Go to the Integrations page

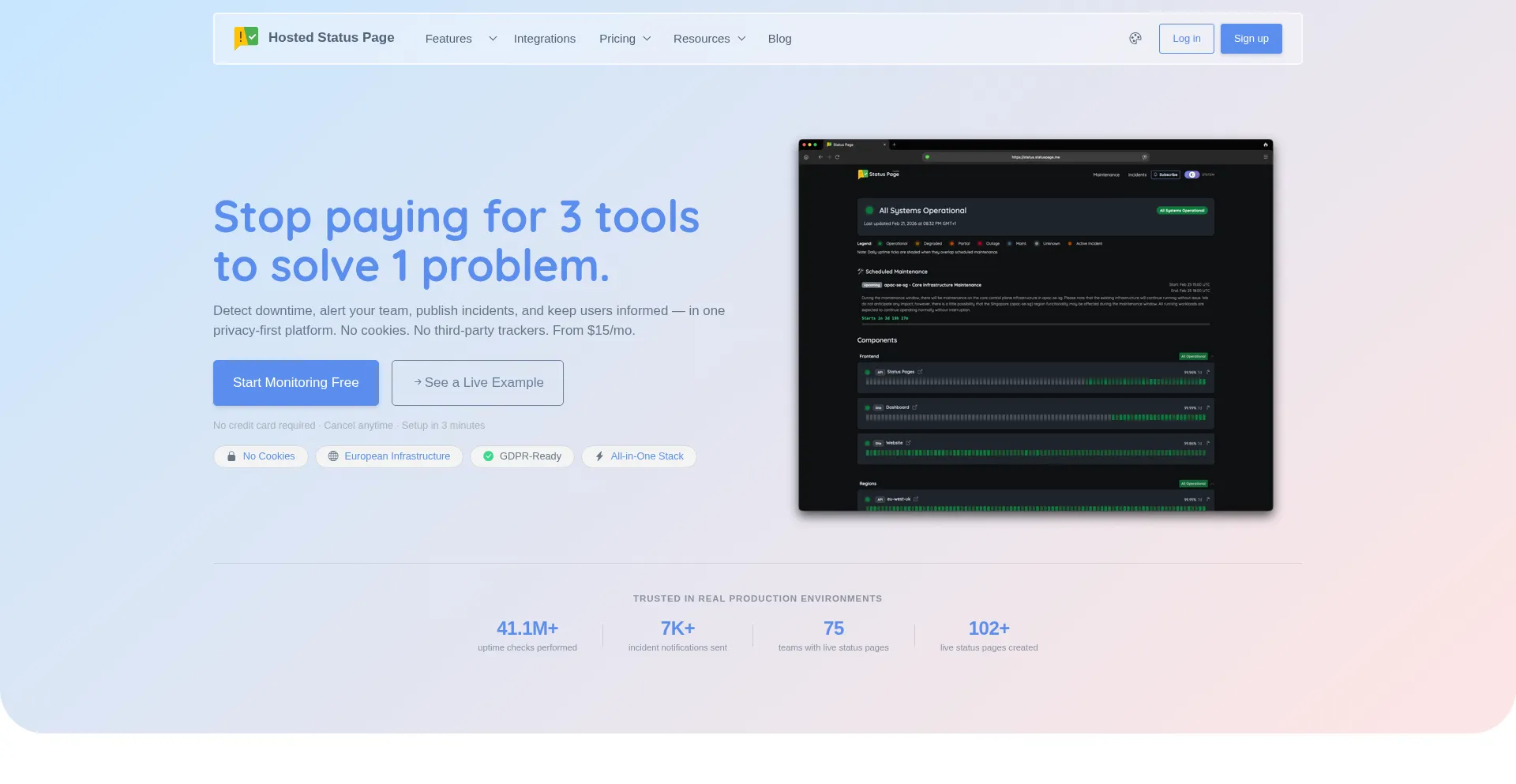[544, 39]
